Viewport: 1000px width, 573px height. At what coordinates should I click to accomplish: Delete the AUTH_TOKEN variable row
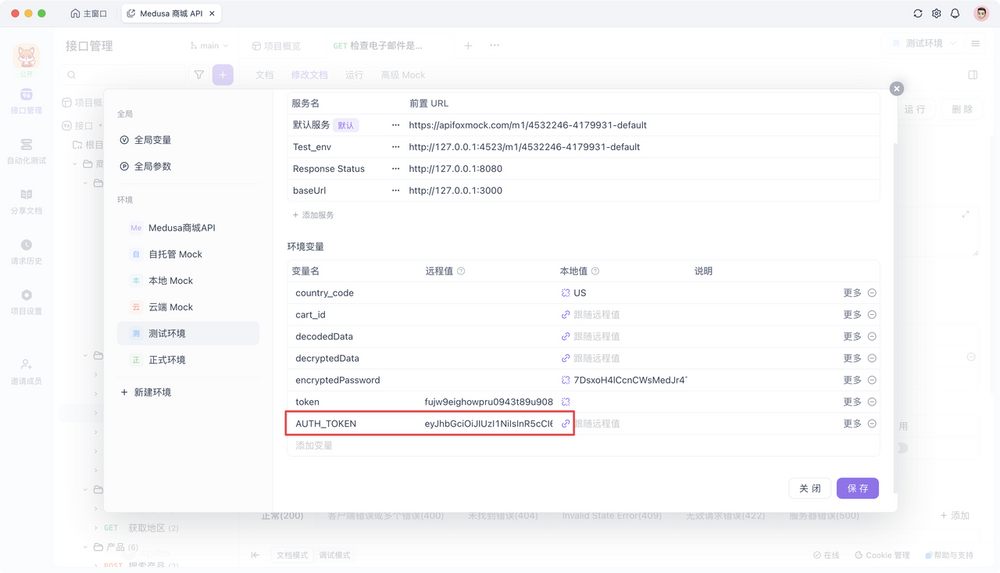(x=871, y=424)
